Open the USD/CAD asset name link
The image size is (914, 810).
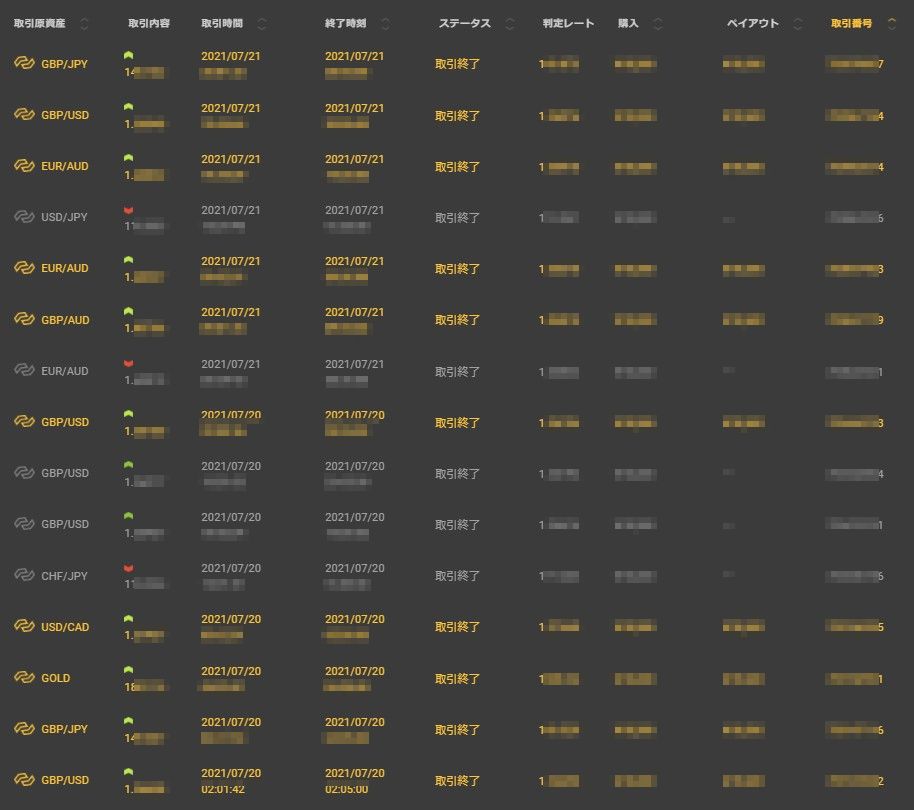[65, 627]
